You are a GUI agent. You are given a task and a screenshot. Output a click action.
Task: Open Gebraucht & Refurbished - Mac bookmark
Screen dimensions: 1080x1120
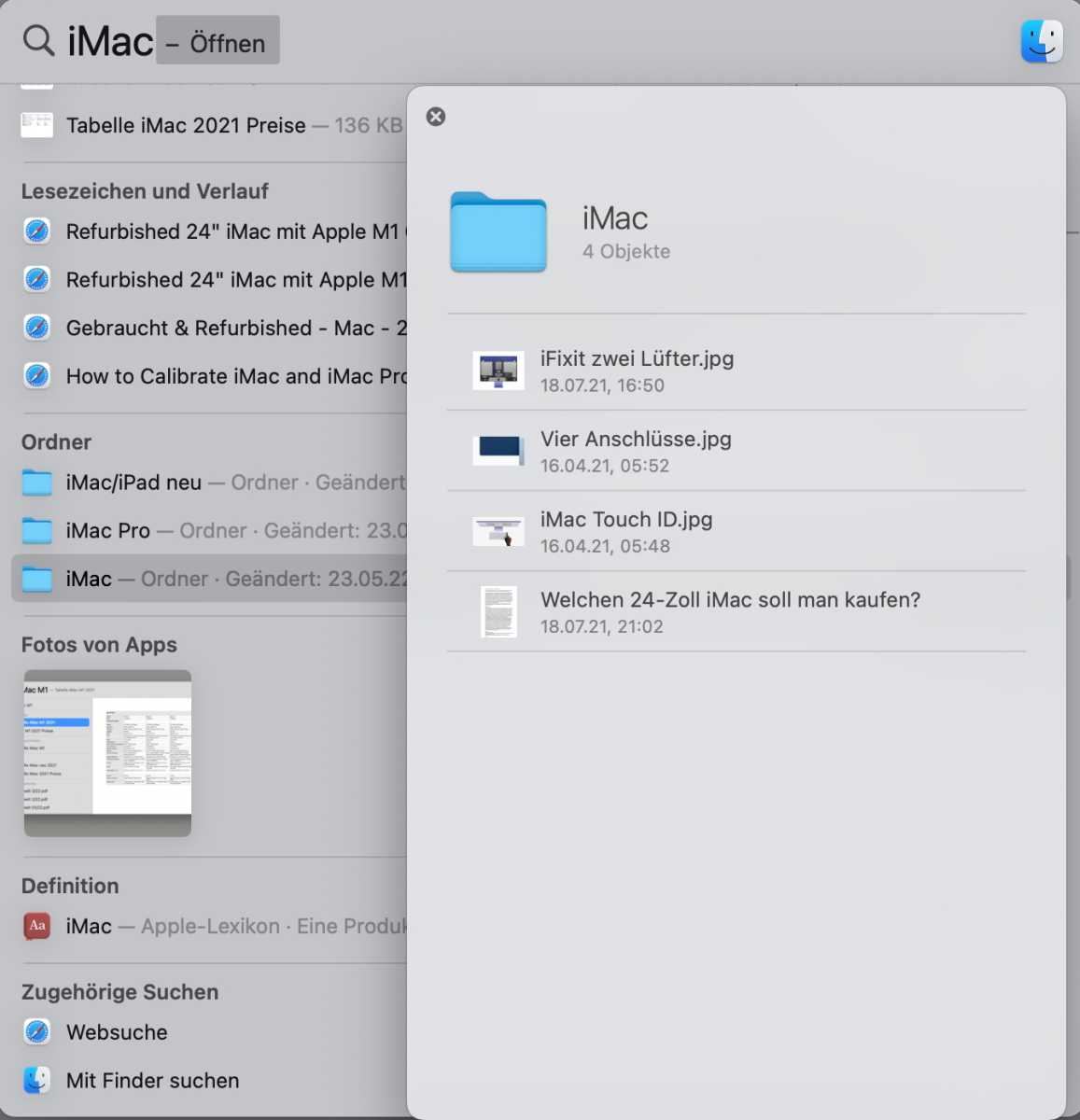point(209,329)
